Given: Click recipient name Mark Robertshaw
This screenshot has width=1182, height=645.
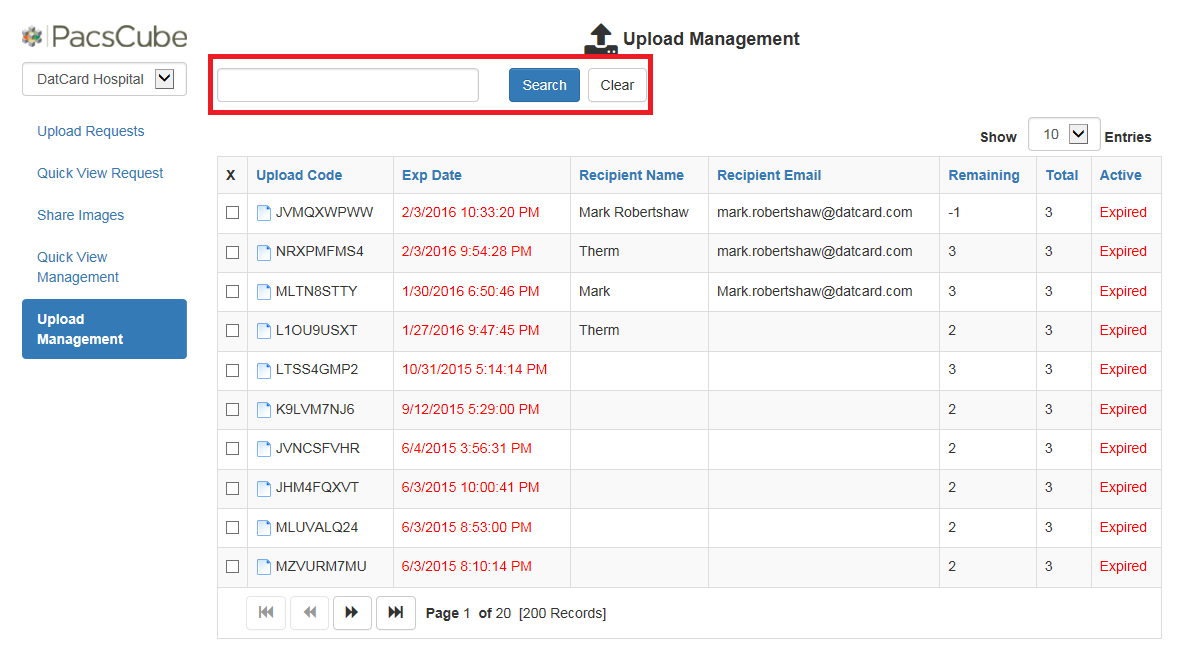Looking at the screenshot, I should point(633,212).
